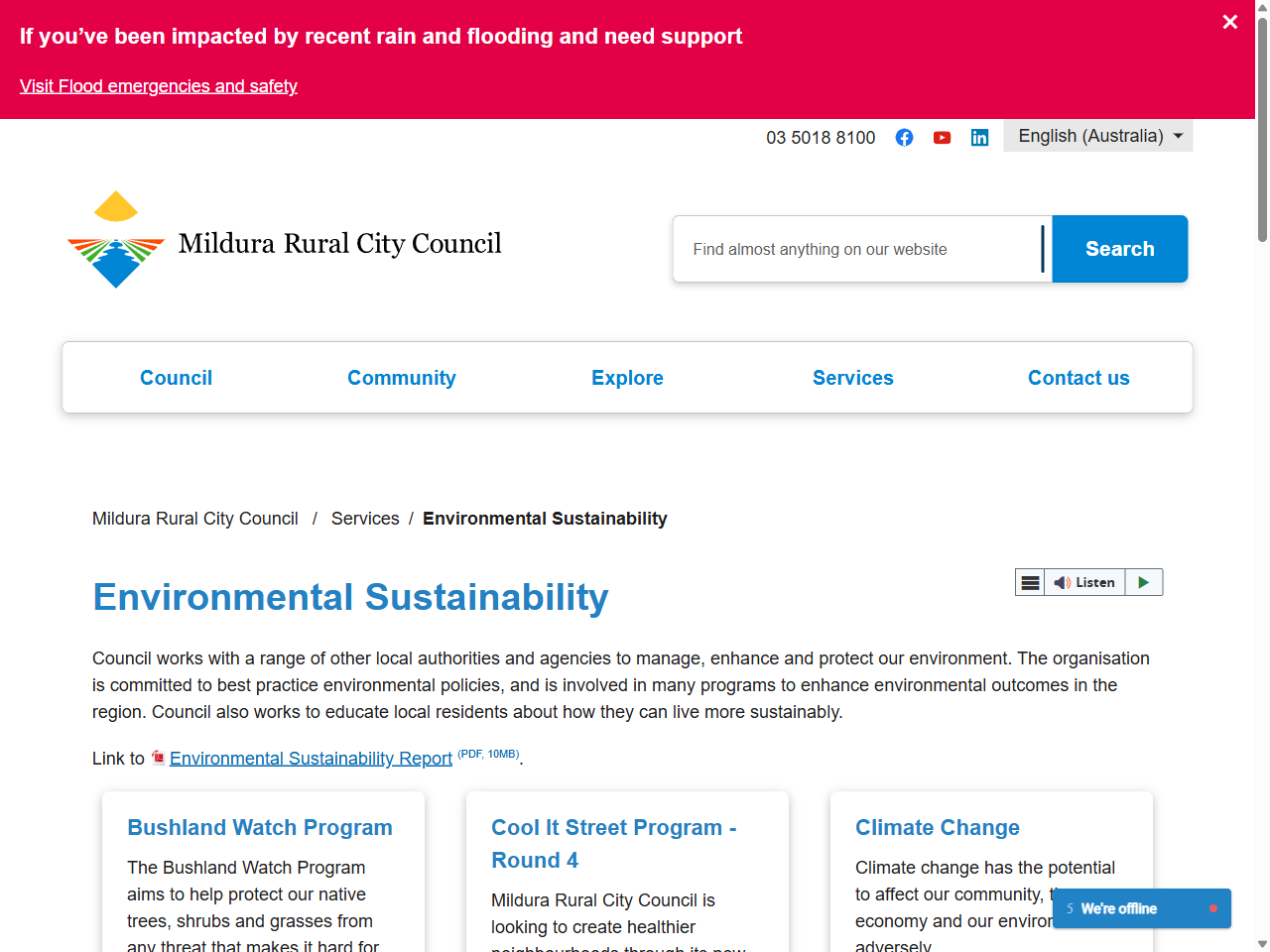
Task: Click the page vertical scrollbar thumb
Action: (1262, 129)
